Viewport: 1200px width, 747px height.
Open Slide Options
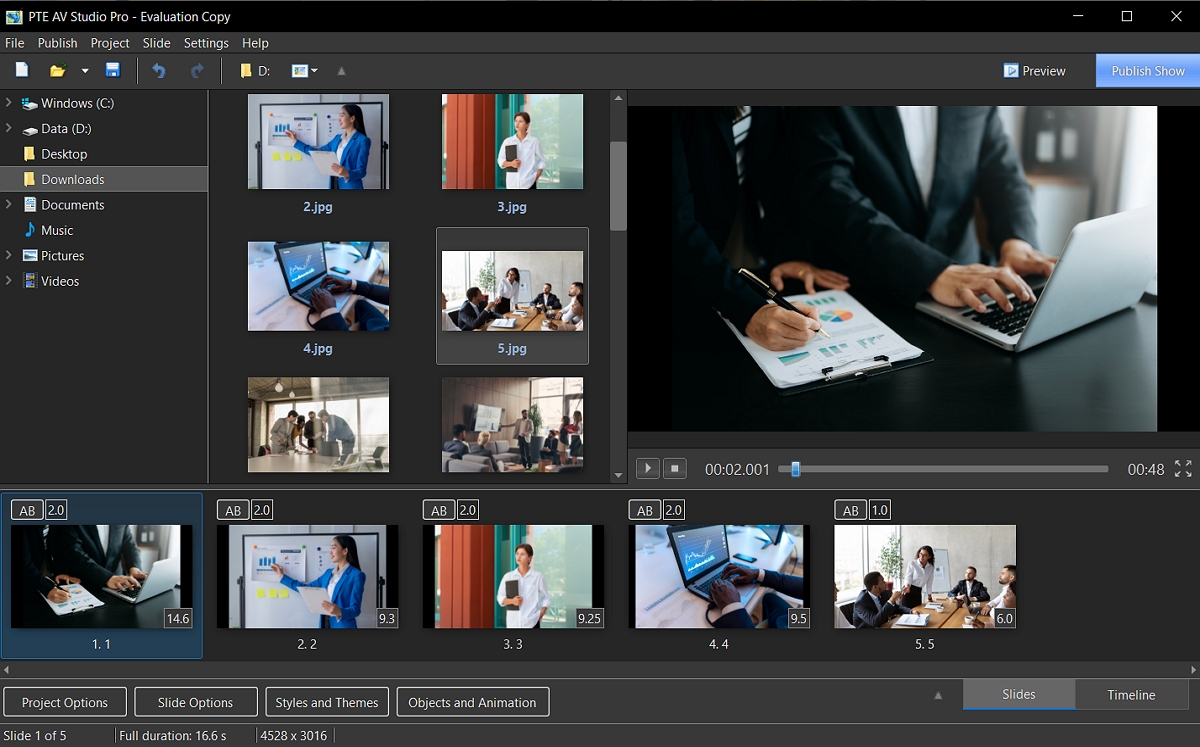click(196, 702)
